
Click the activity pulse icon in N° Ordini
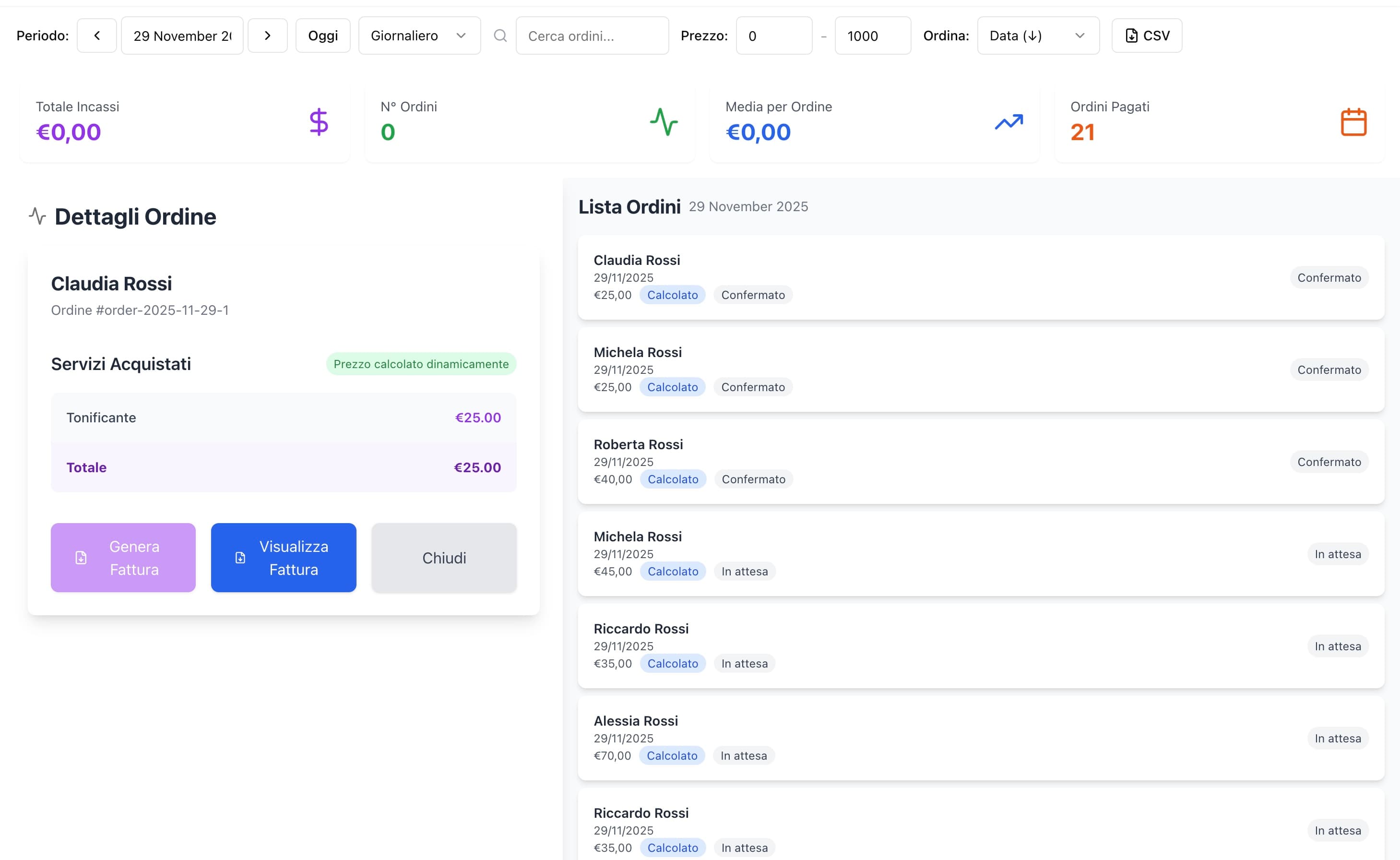coord(664,122)
